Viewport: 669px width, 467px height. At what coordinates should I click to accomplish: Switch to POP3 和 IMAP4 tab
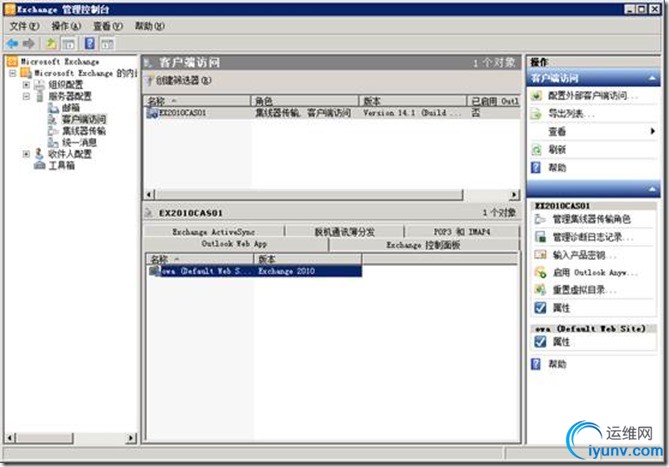point(462,232)
